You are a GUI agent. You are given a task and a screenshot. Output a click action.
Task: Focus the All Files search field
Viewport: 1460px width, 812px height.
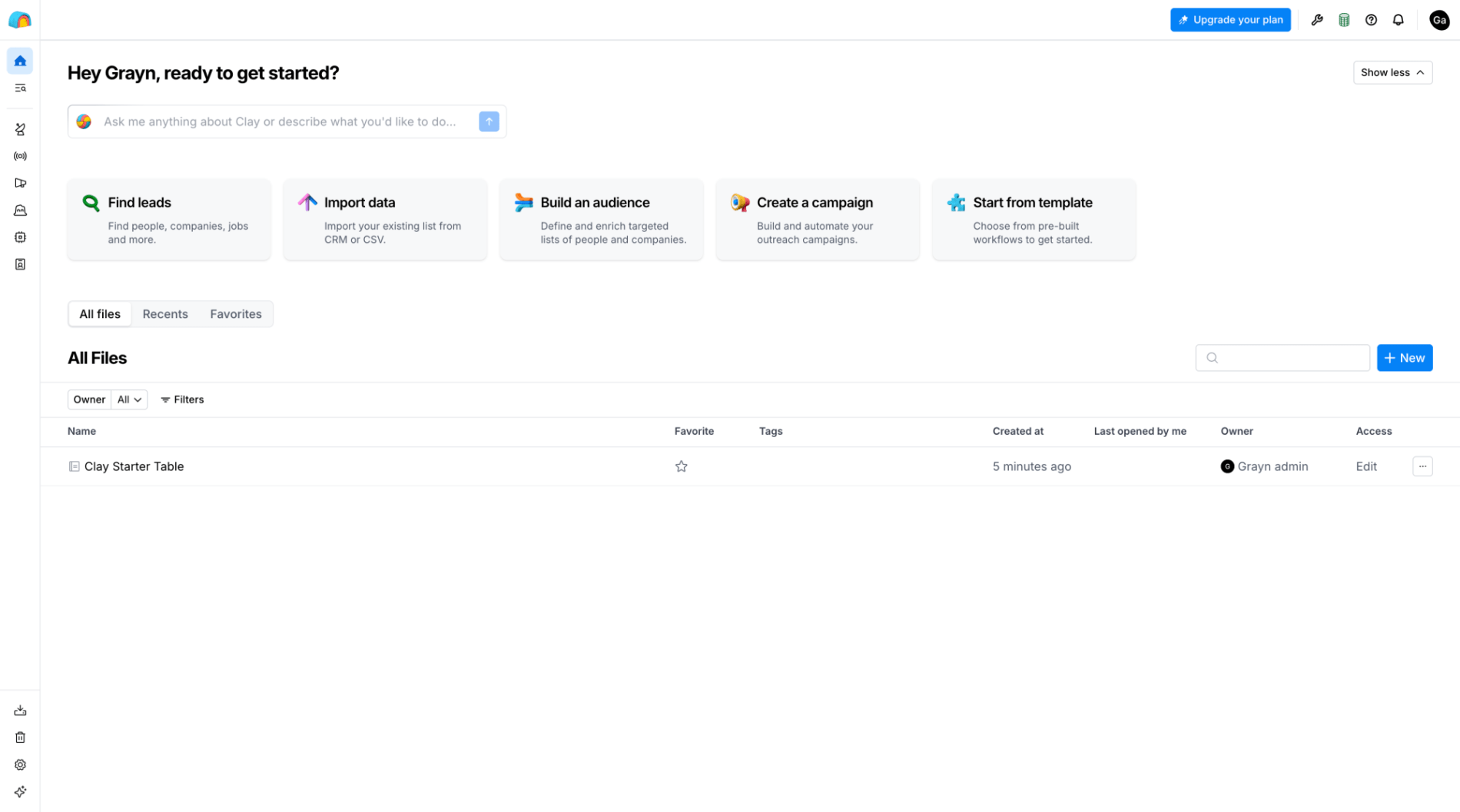[x=1282, y=358]
